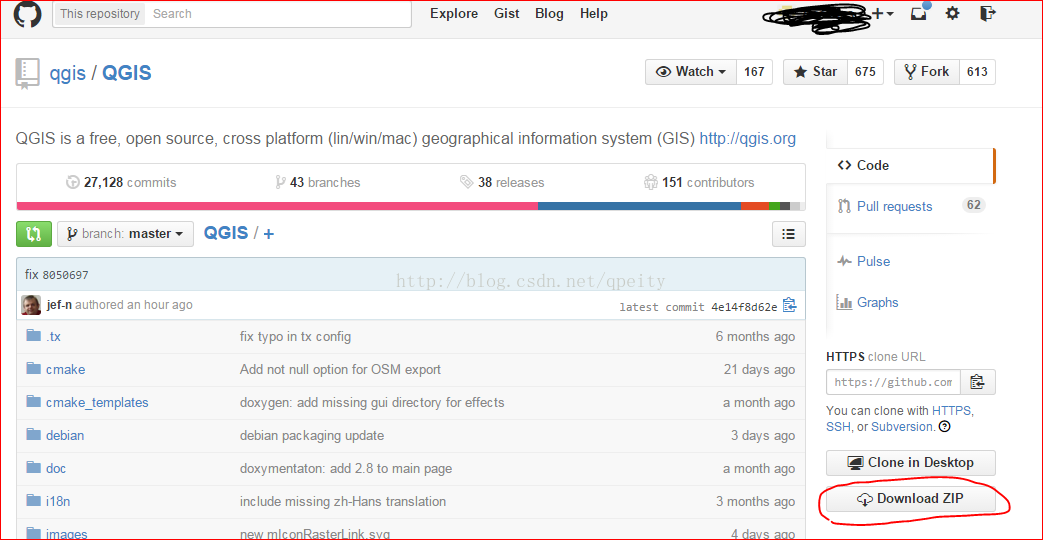Click the .tx folder icon
This screenshot has height=540, width=1043.
click(x=34, y=335)
